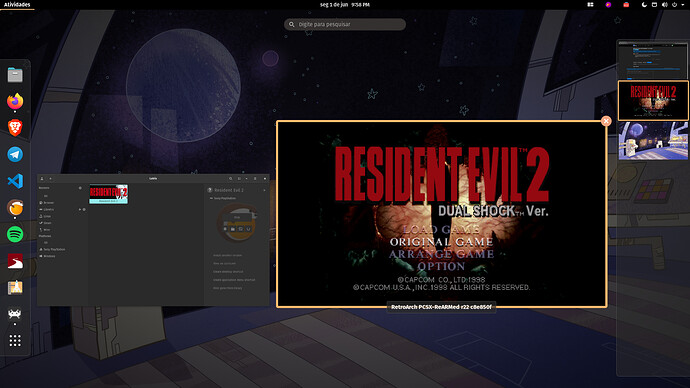Click Create desktop shortcut in Lutris
The width and height of the screenshot is (690, 388).
tap(228, 271)
